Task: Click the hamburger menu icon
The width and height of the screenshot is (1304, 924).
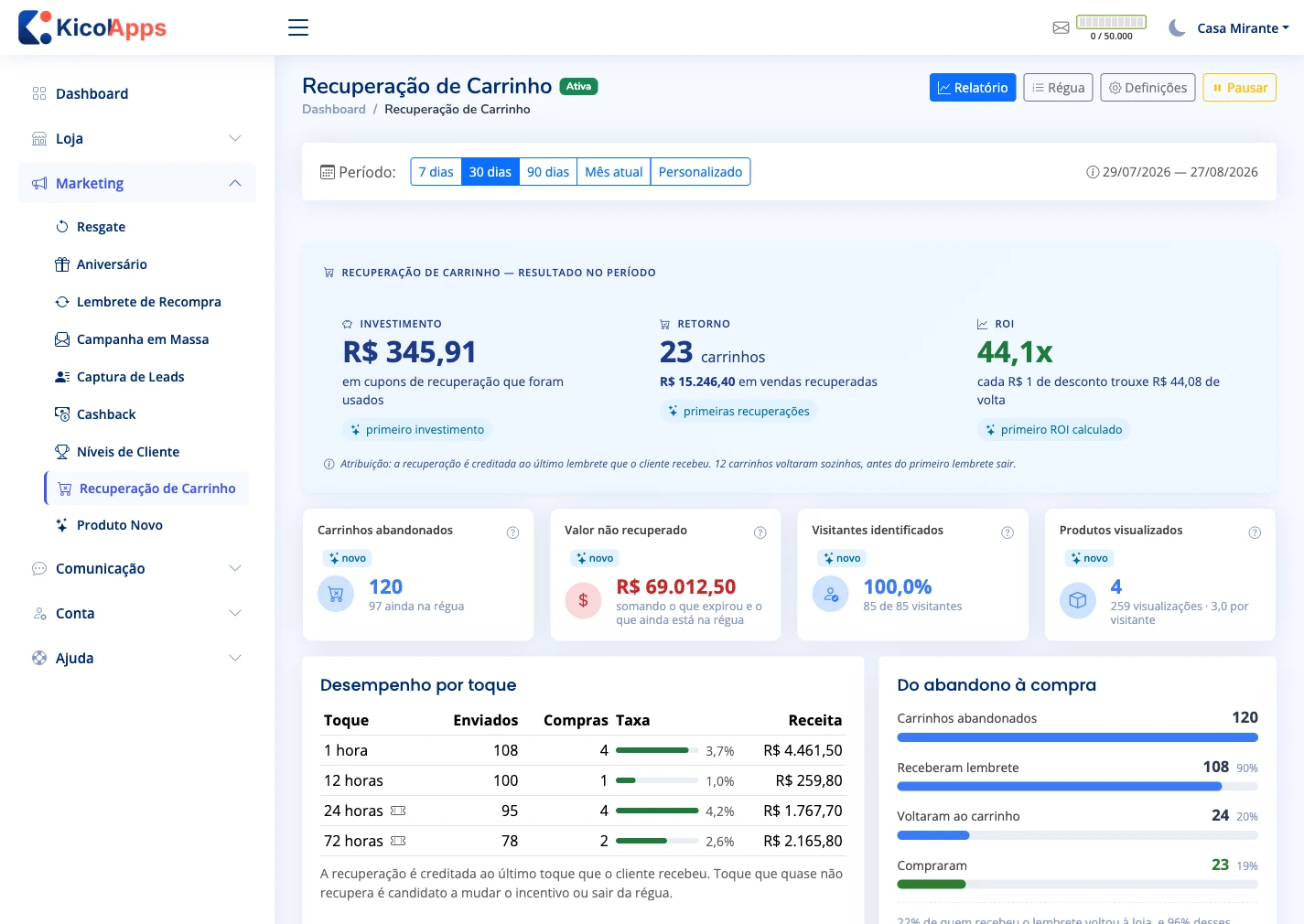Action: point(298,27)
